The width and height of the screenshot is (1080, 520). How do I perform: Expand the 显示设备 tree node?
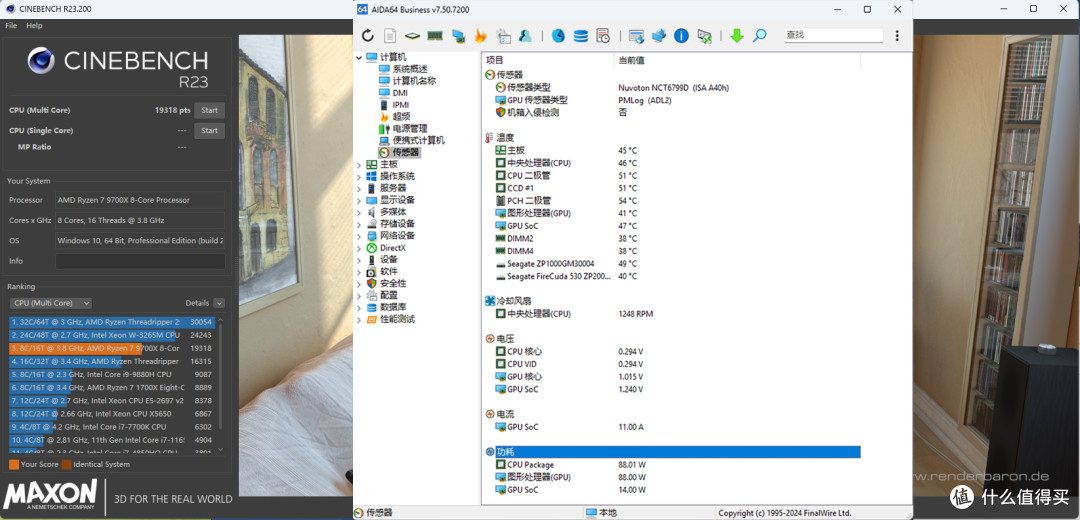(359, 200)
